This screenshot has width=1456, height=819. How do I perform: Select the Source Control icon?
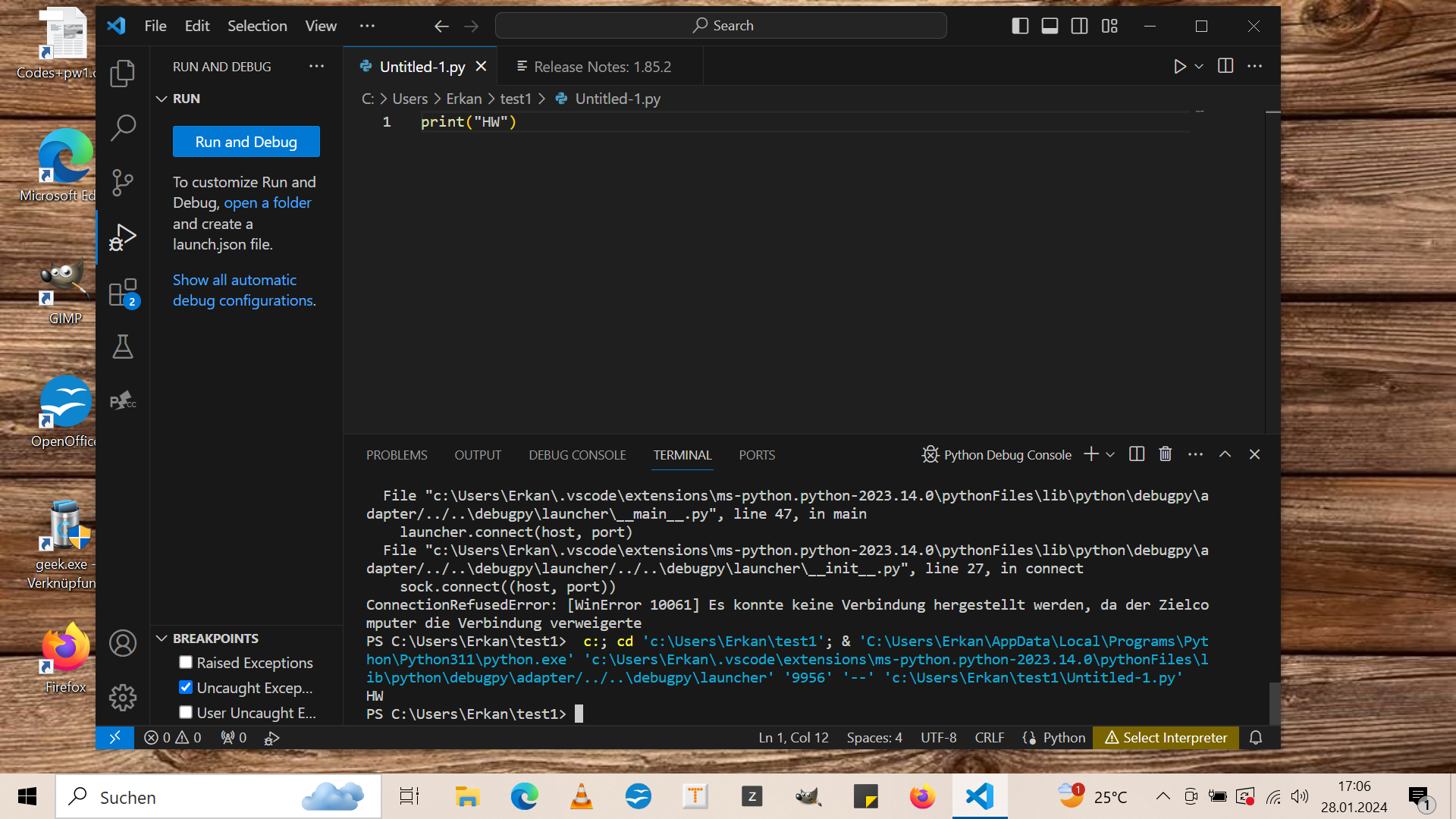click(124, 180)
